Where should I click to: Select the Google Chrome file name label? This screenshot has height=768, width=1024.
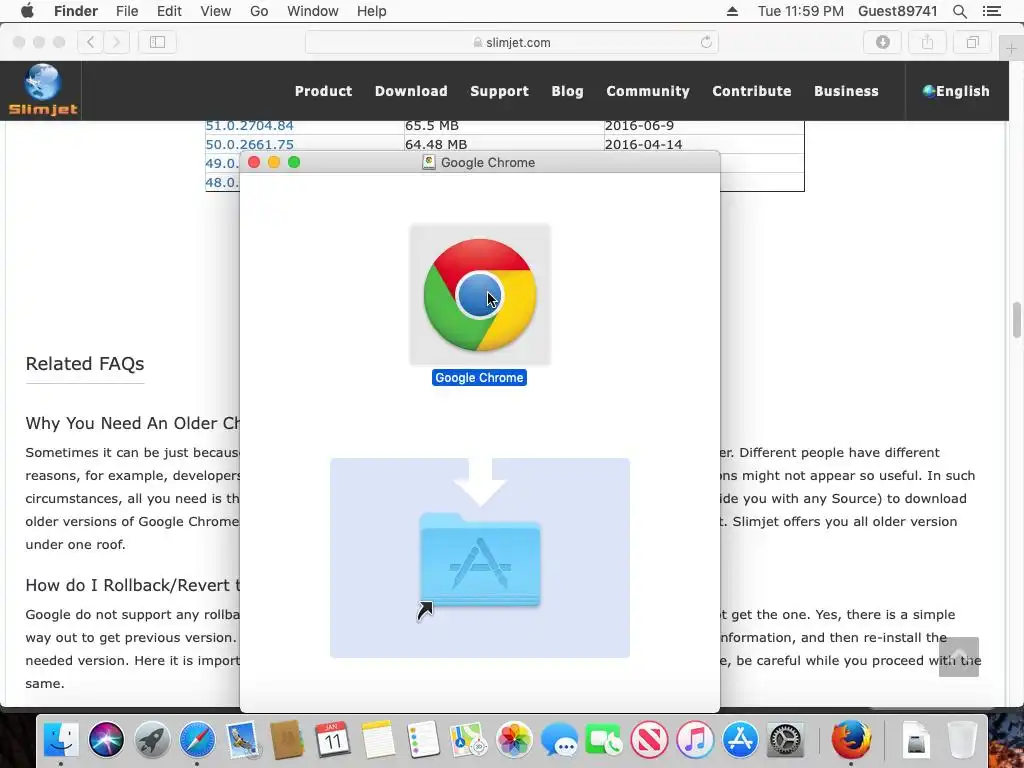click(x=479, y=377)
